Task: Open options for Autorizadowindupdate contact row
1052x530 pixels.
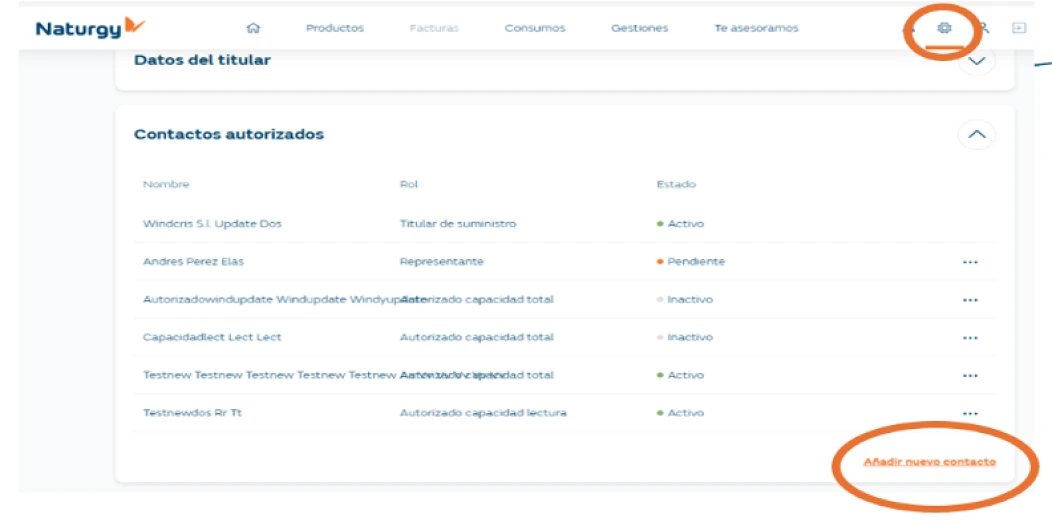Action: (x=969, y=300)
